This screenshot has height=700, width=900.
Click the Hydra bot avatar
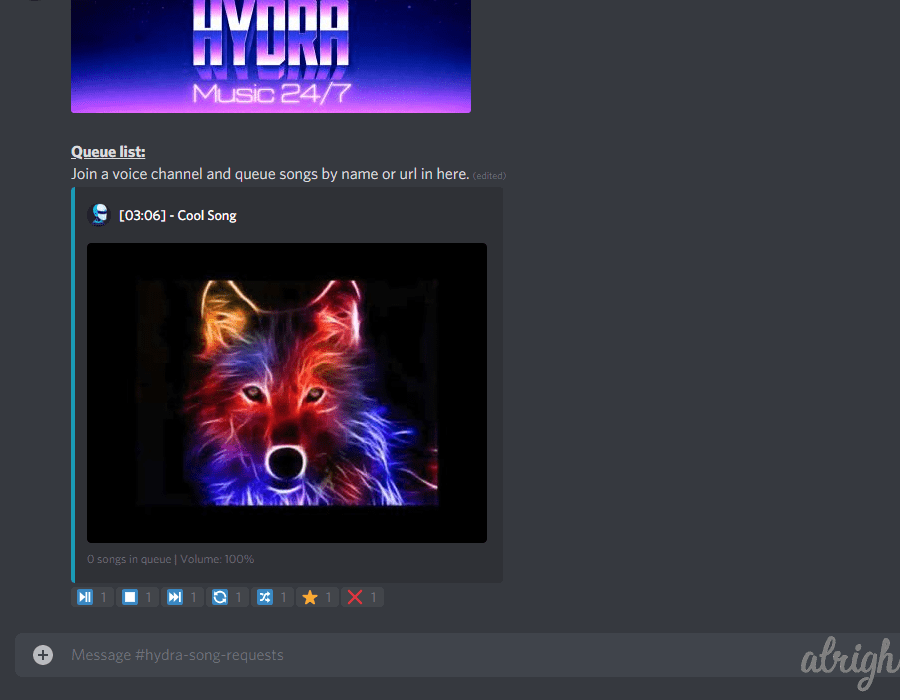(98, 214)
